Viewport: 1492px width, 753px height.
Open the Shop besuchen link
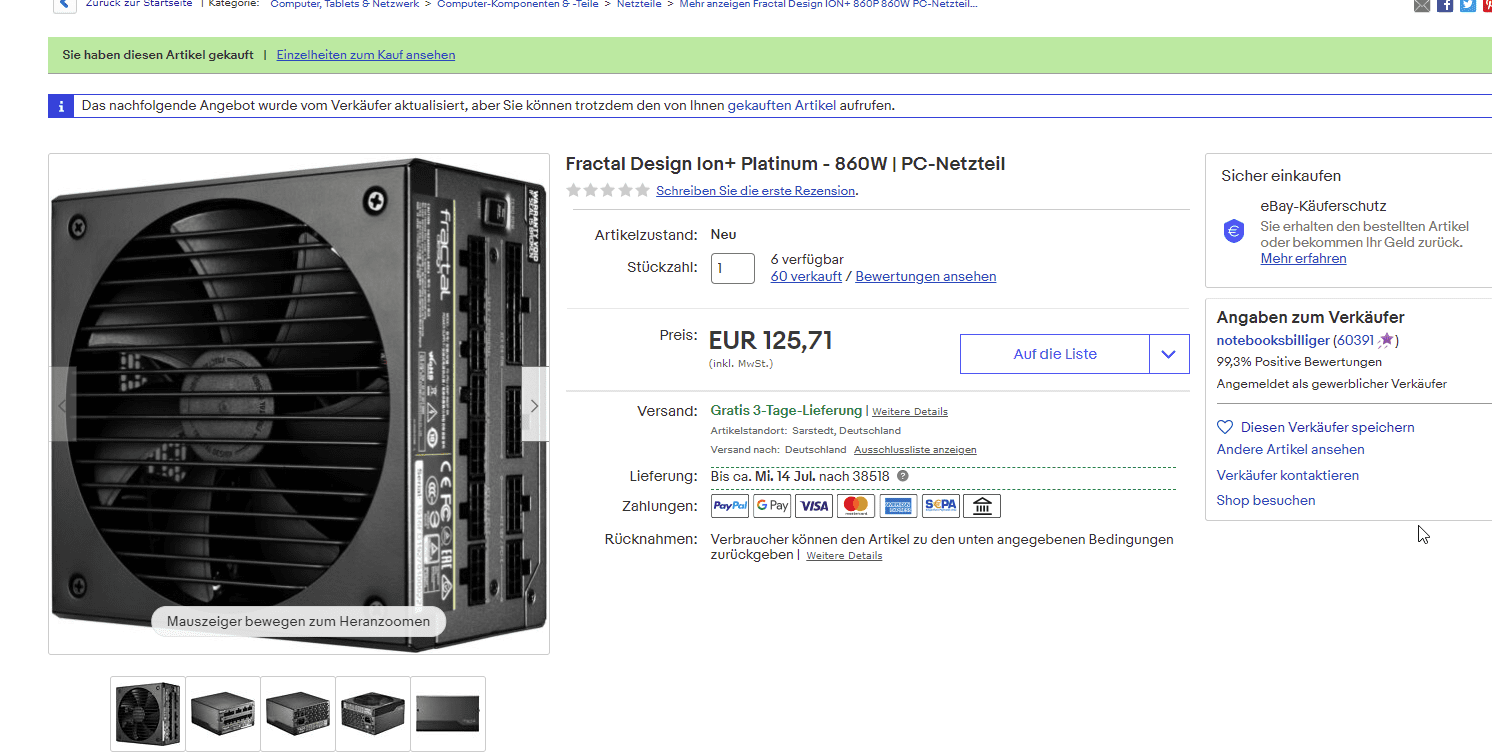coord(1266,500)
